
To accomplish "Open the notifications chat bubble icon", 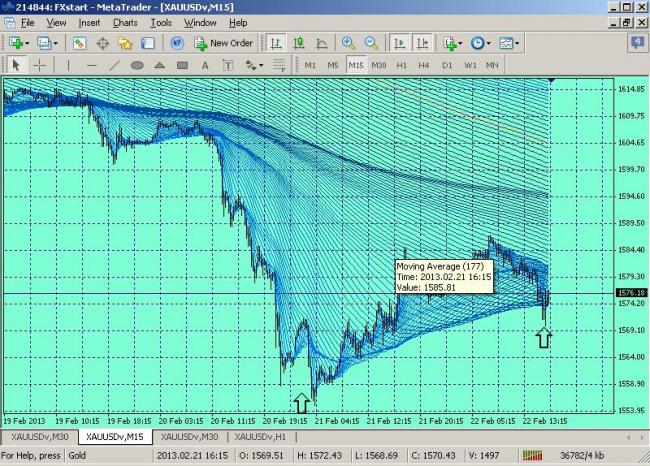I will tap(636, 42).
